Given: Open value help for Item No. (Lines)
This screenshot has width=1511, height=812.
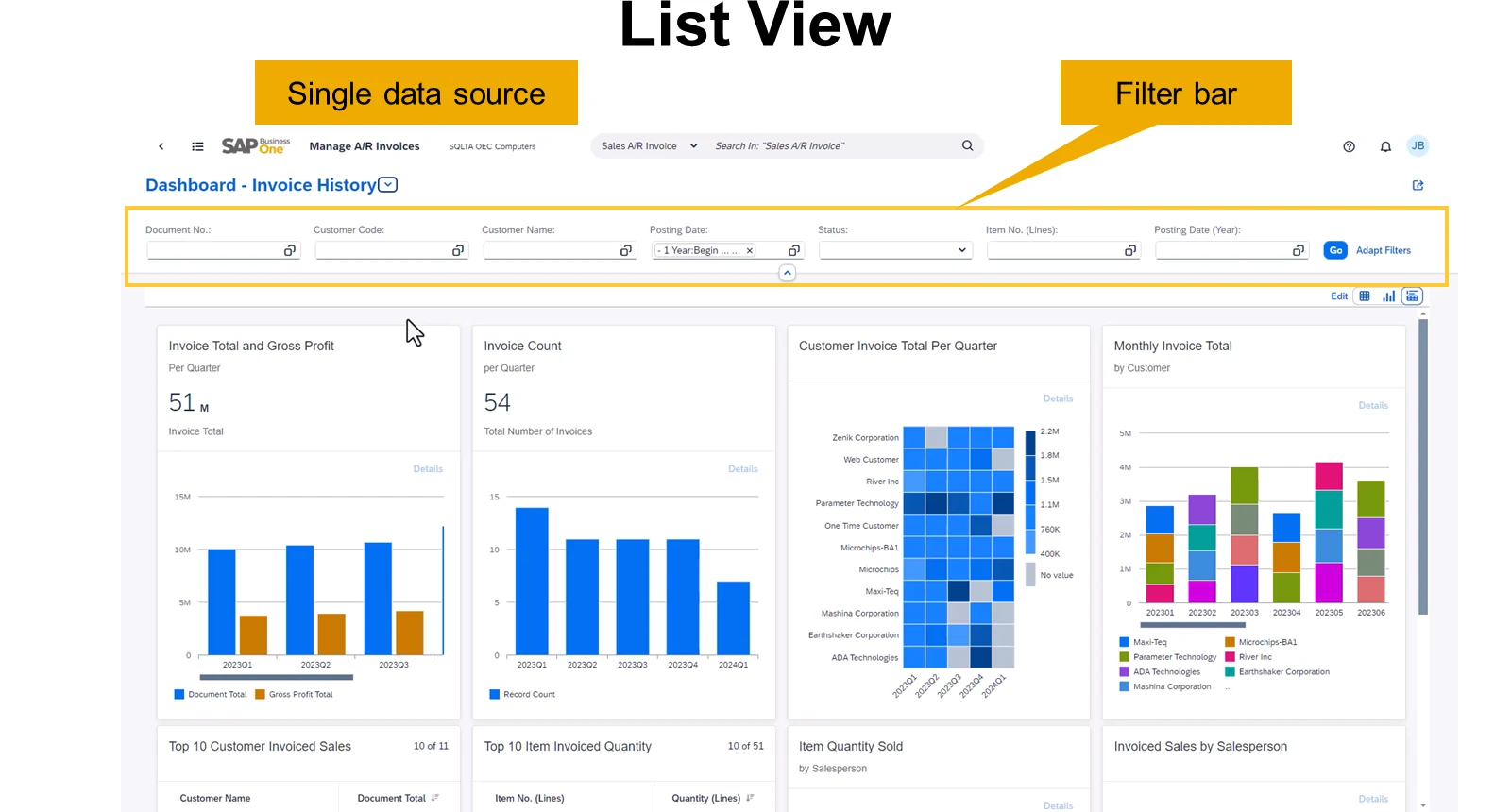Looking at the screenshot, I should [1129, 250].
